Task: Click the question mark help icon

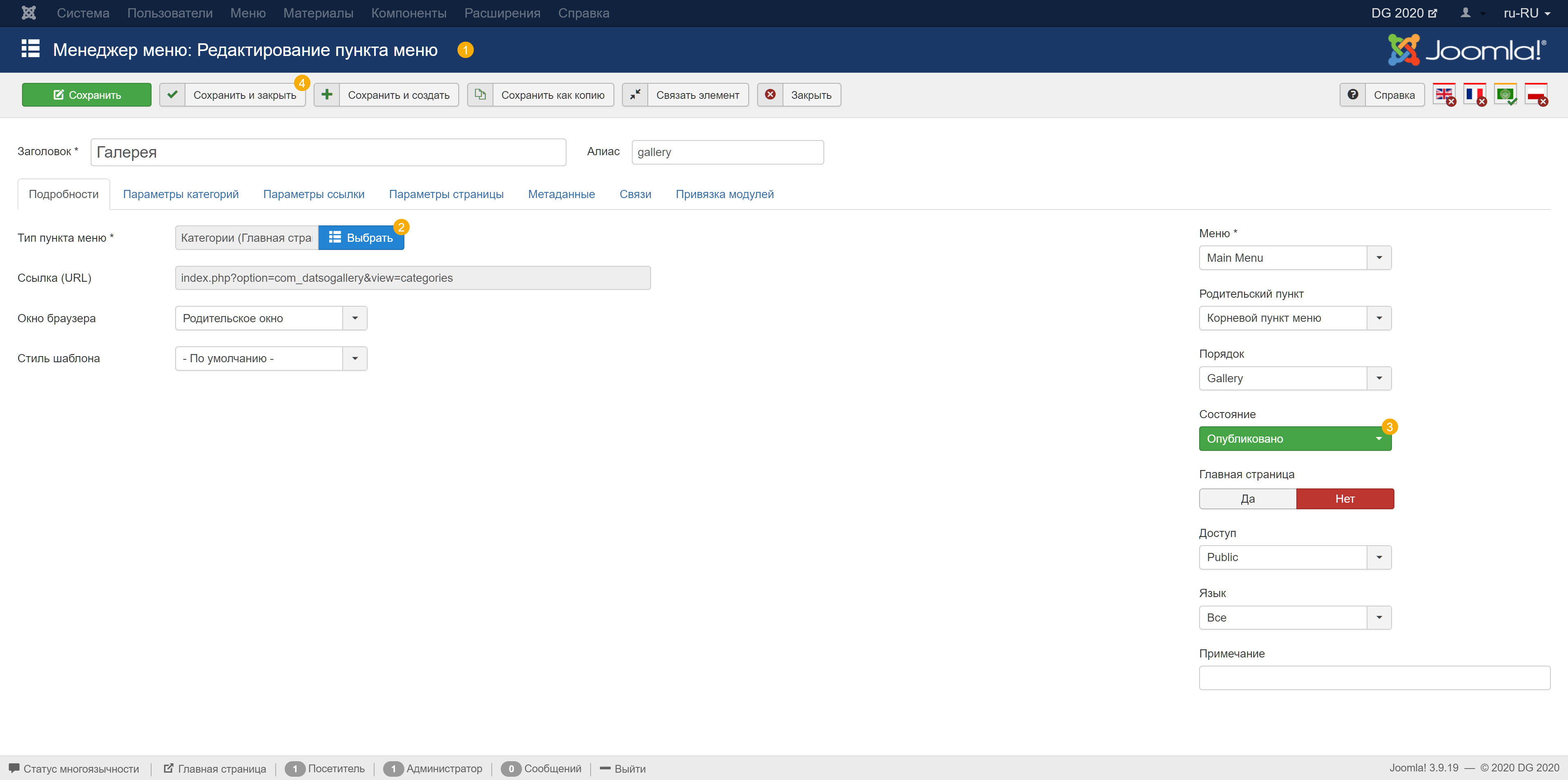Action: pos(1352,95)
